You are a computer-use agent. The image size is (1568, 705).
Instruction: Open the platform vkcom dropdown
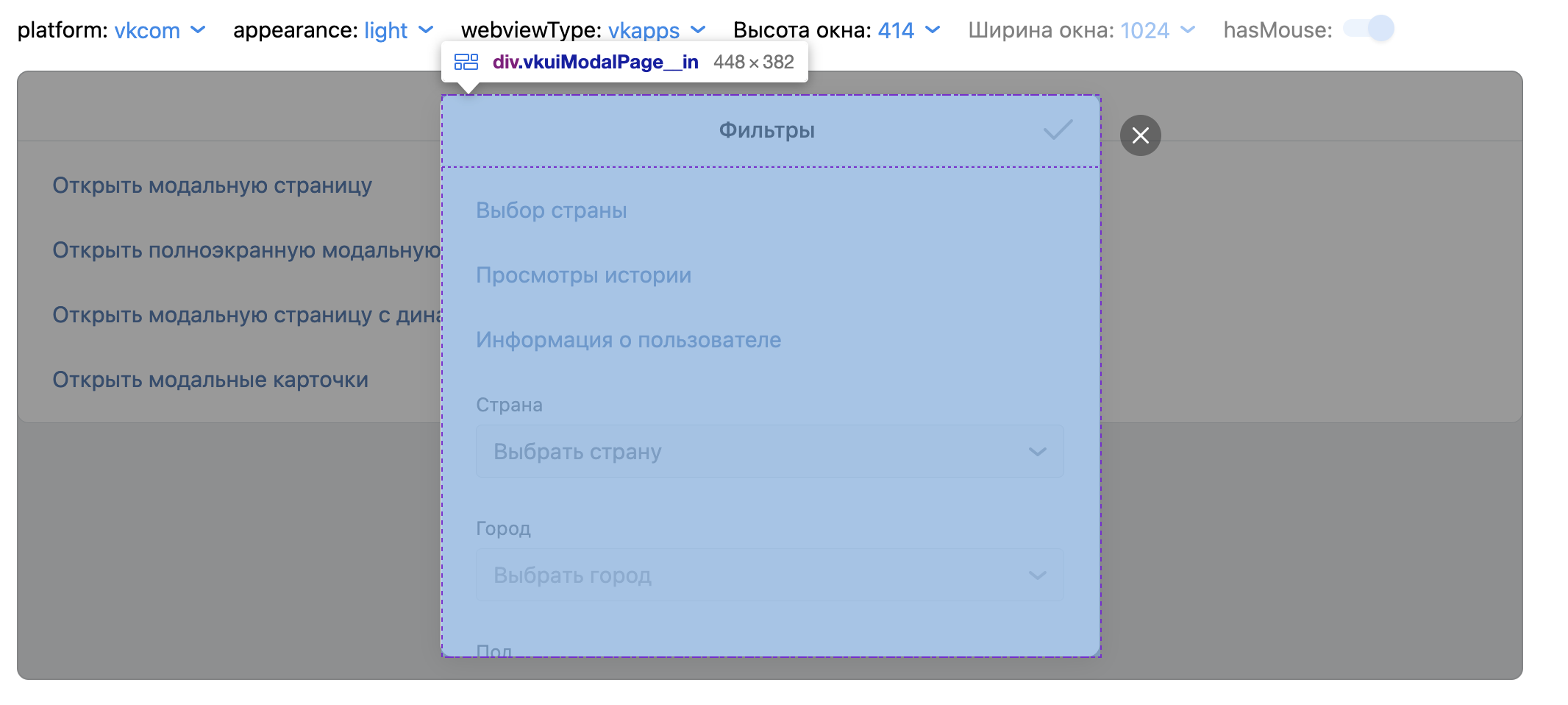click(x=160, y=30)
